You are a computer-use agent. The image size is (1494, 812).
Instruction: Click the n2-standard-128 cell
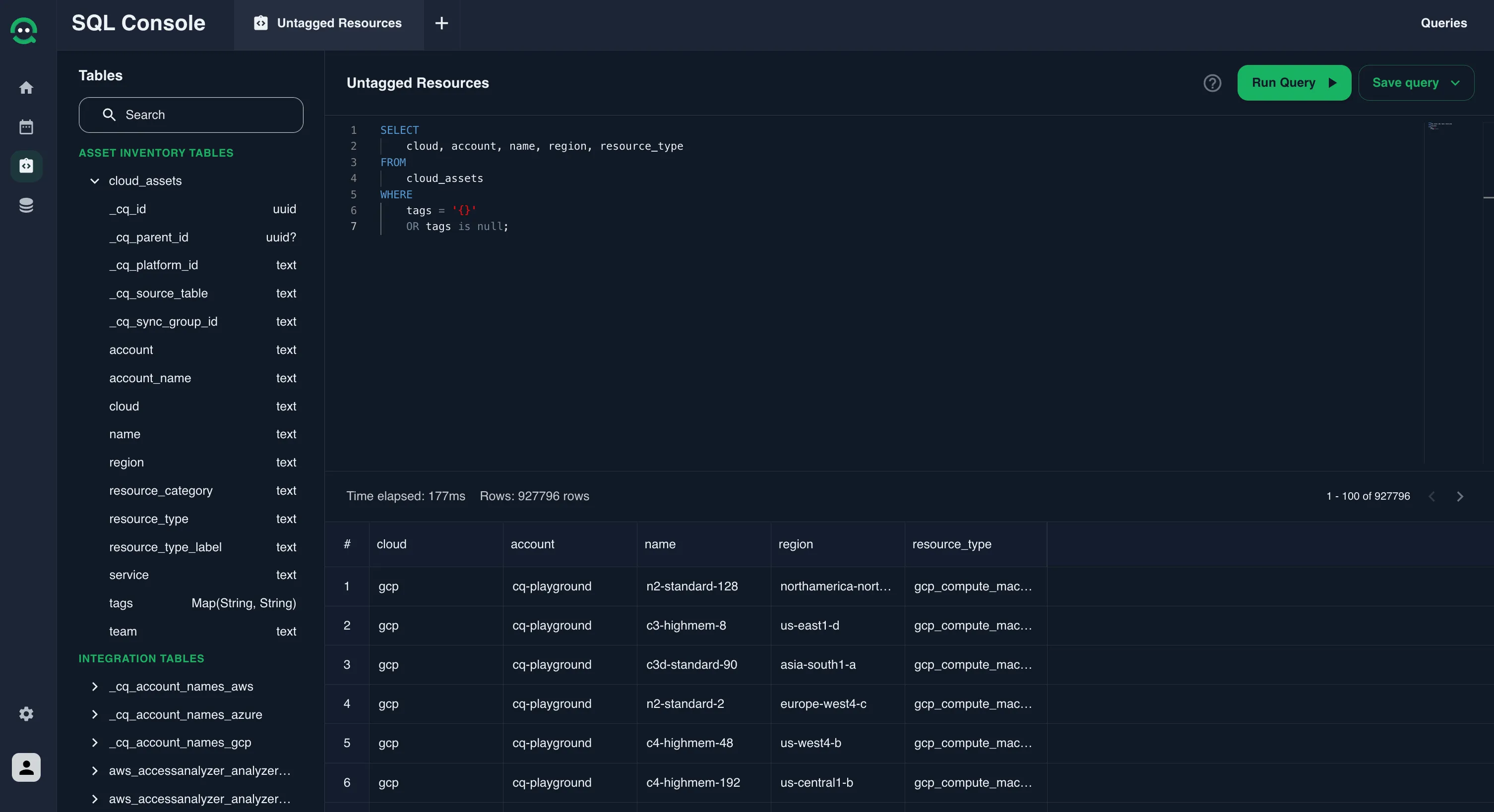click(704, 586)
